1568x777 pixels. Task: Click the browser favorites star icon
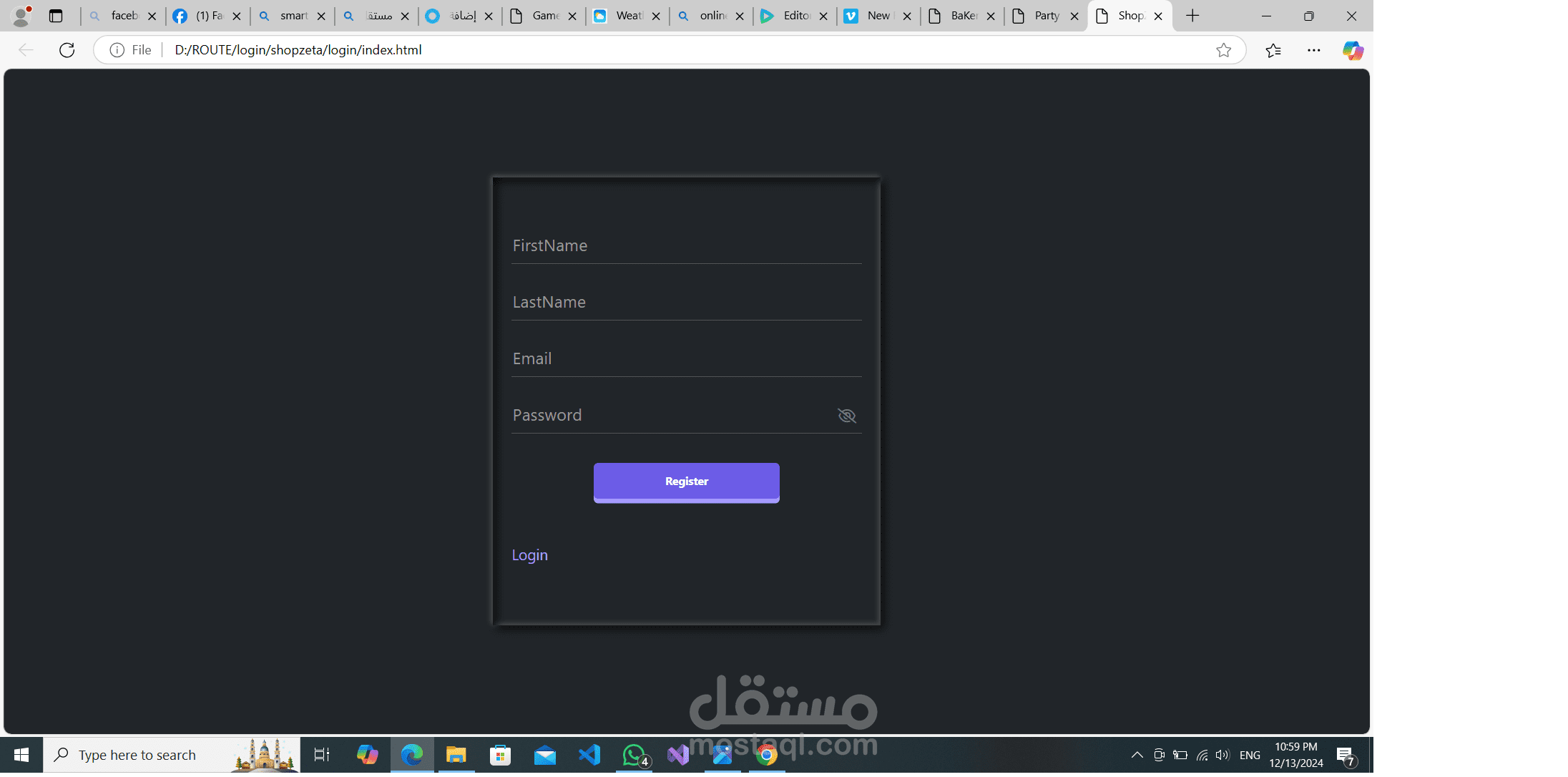[x=1224, y=50]
